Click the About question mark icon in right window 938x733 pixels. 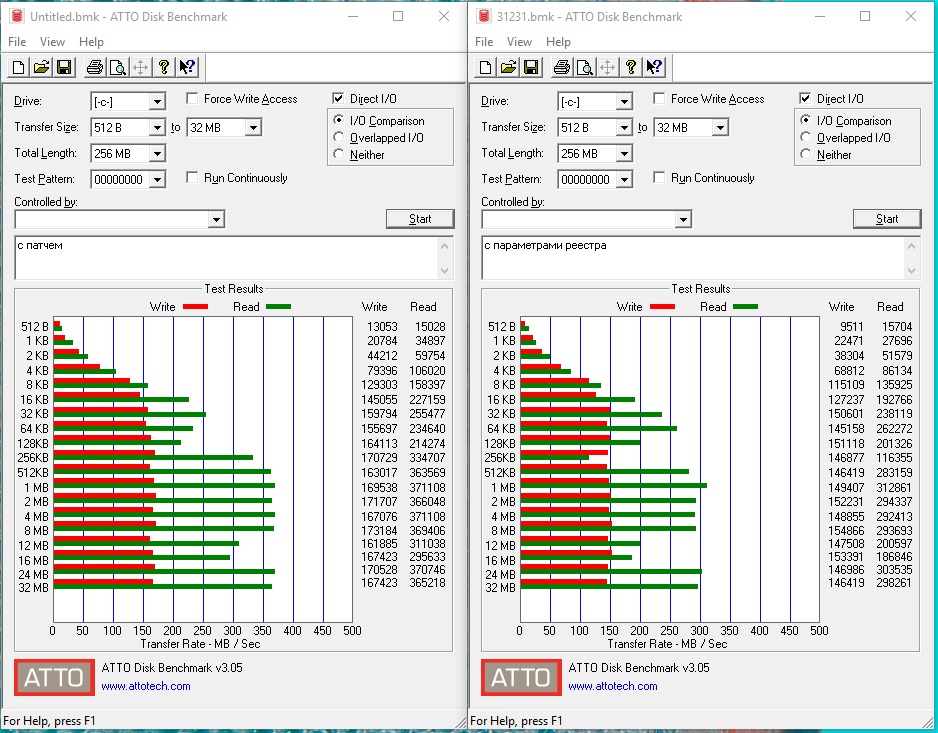coord(631,67)
